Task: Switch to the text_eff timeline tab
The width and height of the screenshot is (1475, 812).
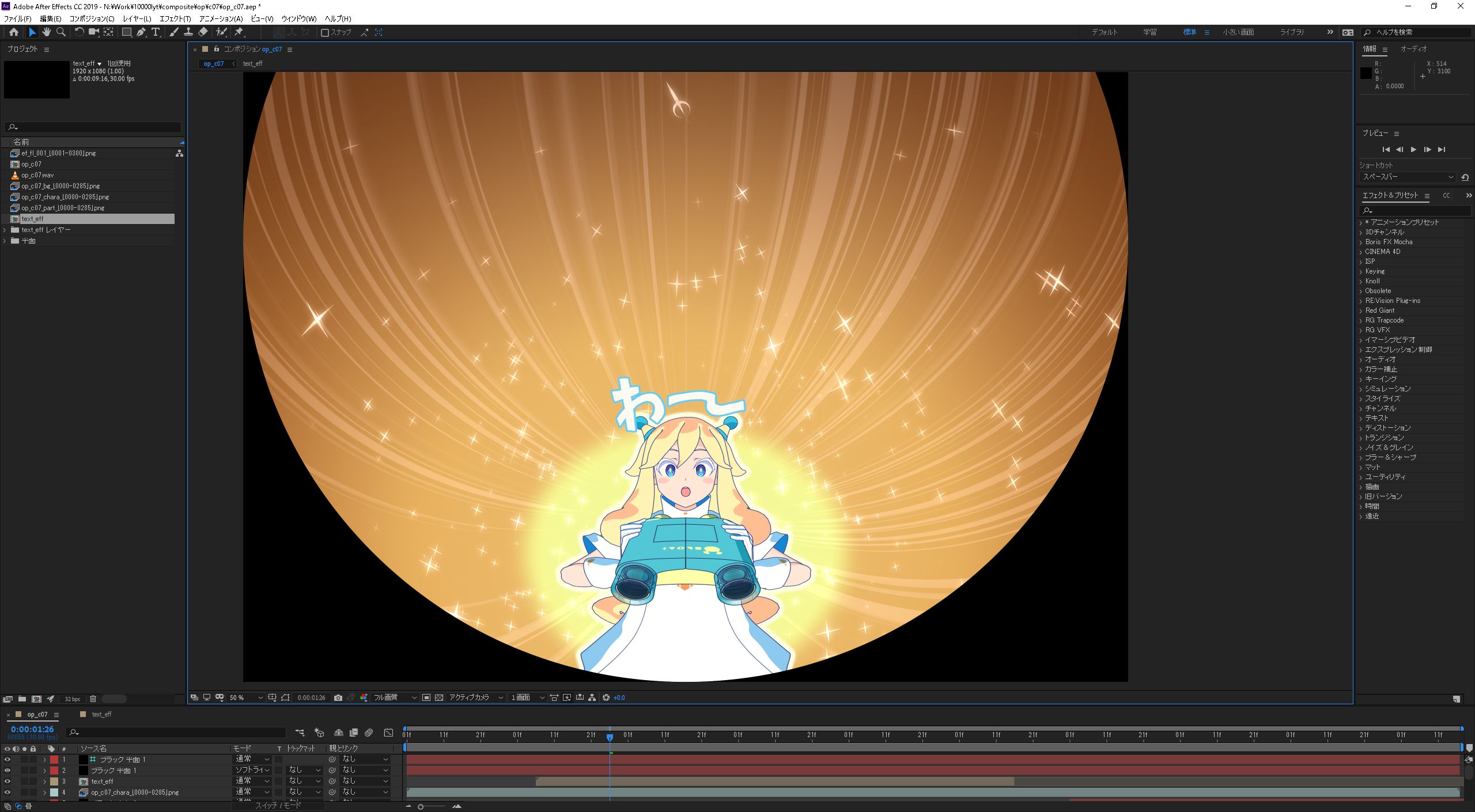Action: point(101,714)
